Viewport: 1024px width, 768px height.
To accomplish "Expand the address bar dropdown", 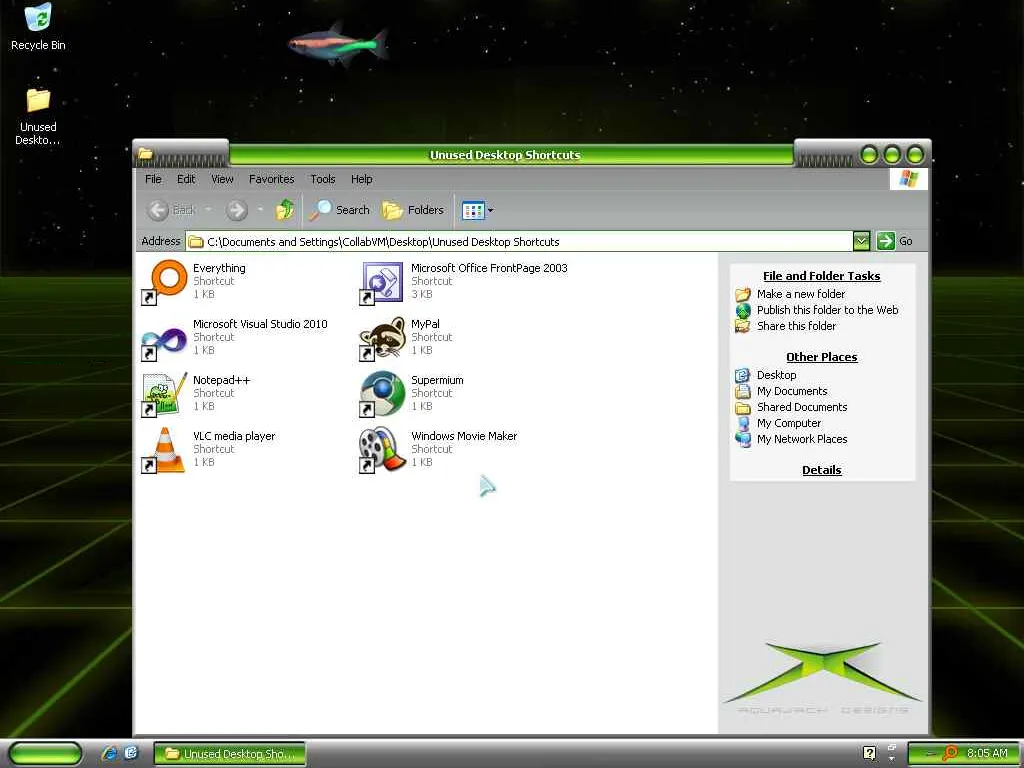I will [x=861, y=241].
